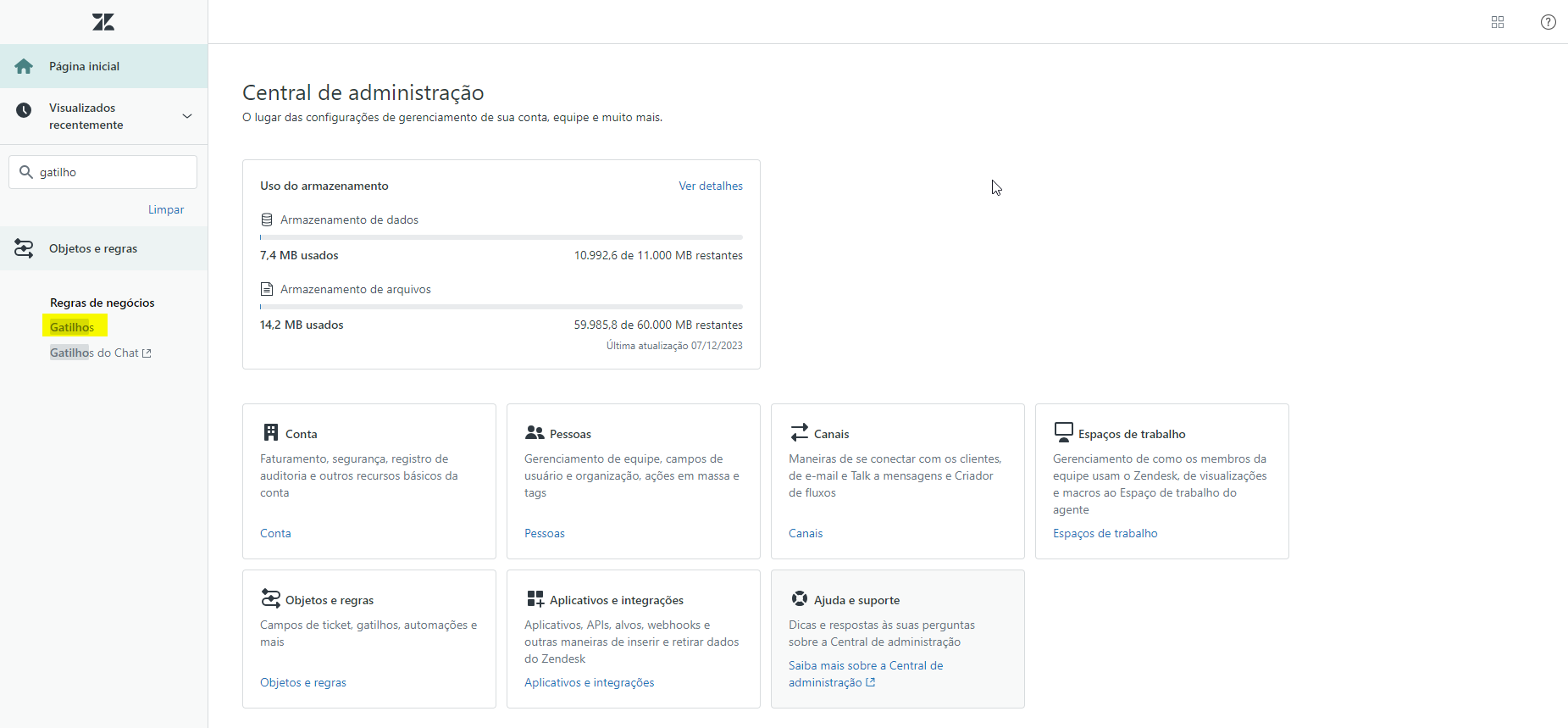Click the help question mark icon

pos(1548,22)
